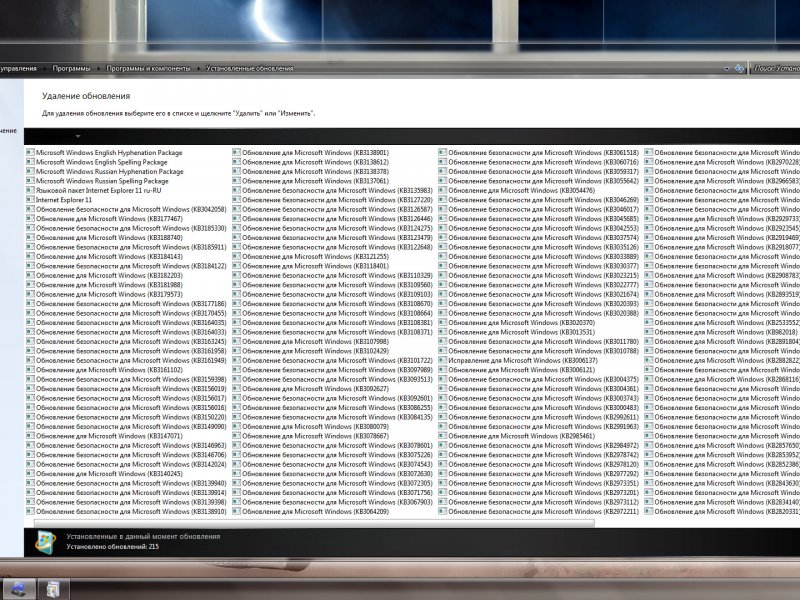Screen dimensions: 800x600
Task: Select security update KB3067903
Action: click(x=333, y=502)
